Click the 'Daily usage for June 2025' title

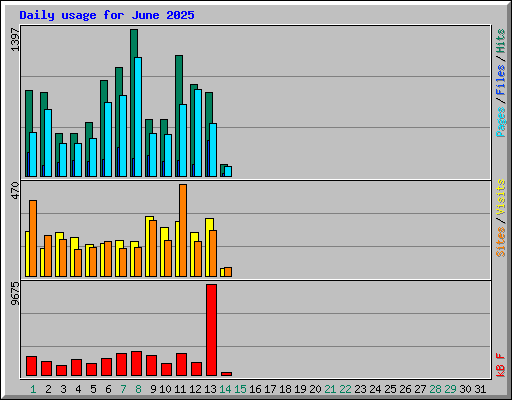tap(107, 15)
